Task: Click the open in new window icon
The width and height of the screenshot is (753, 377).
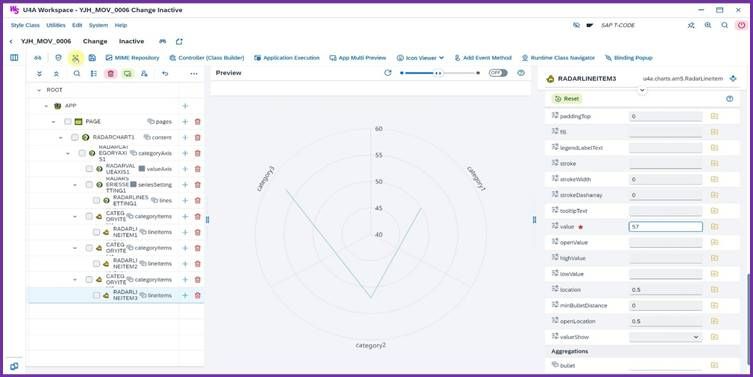Action: click(x=179, y=42)
